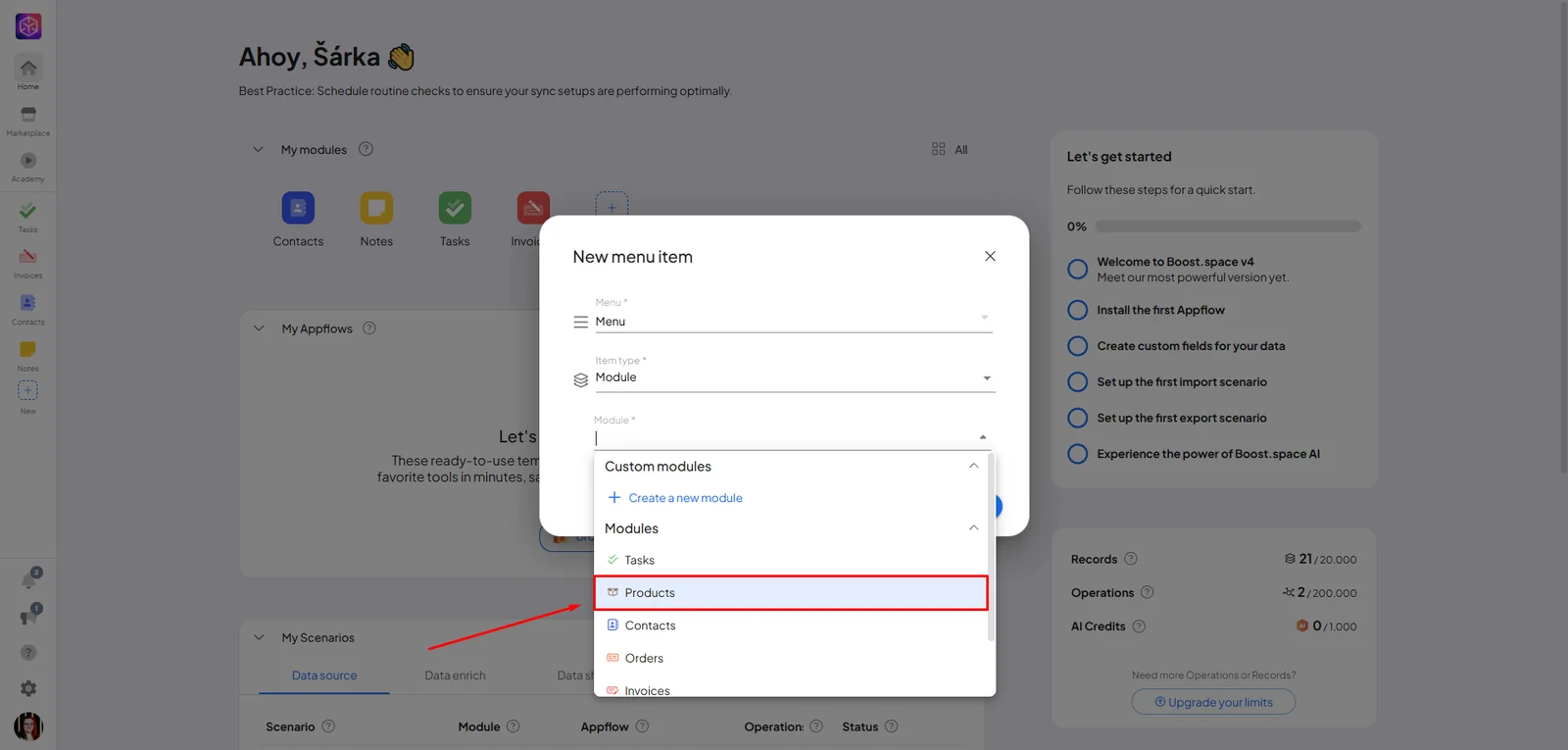The image size is (1568, 750).
Task: Open settings gear in the sidebar
Action: 28,688
